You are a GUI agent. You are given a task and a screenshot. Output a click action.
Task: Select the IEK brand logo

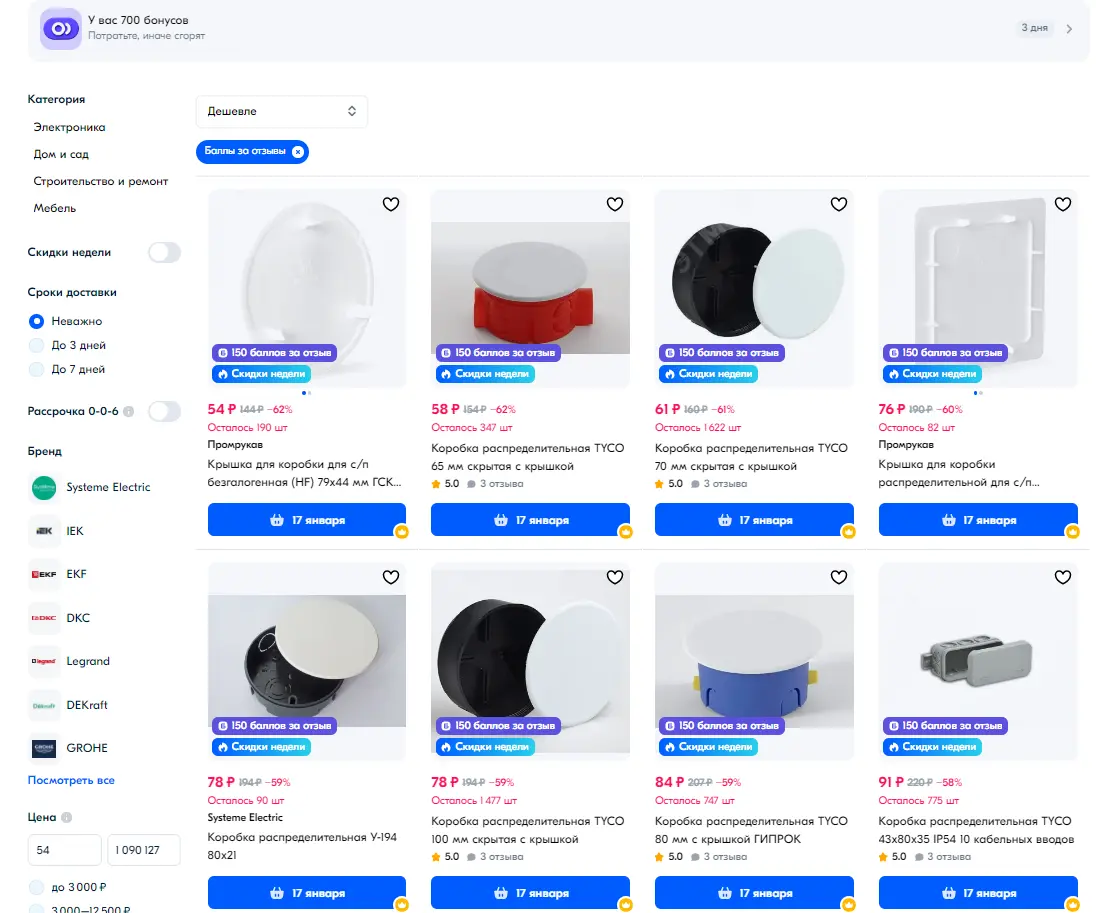[x=44, y=531]
